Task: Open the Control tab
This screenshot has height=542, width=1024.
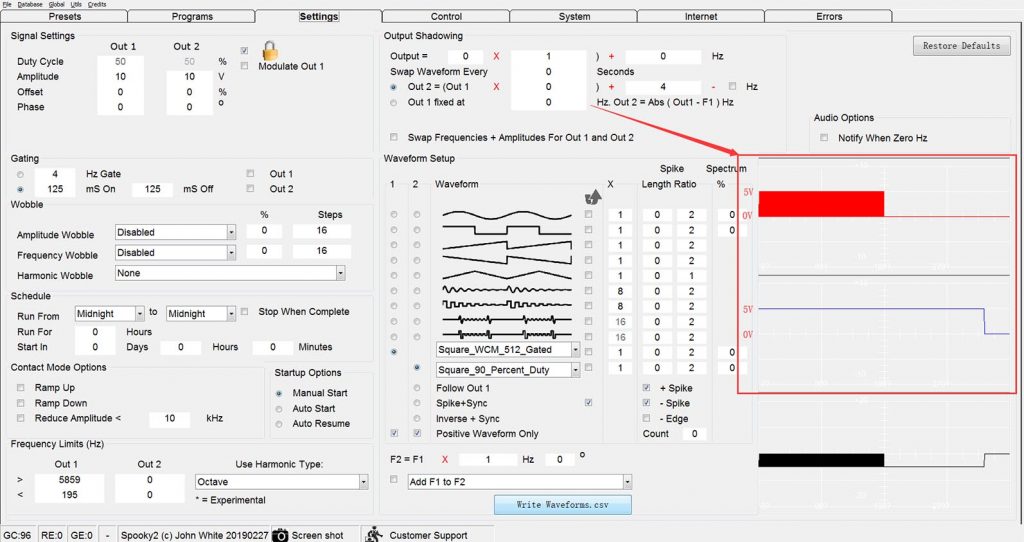Action: click(446, 16)
